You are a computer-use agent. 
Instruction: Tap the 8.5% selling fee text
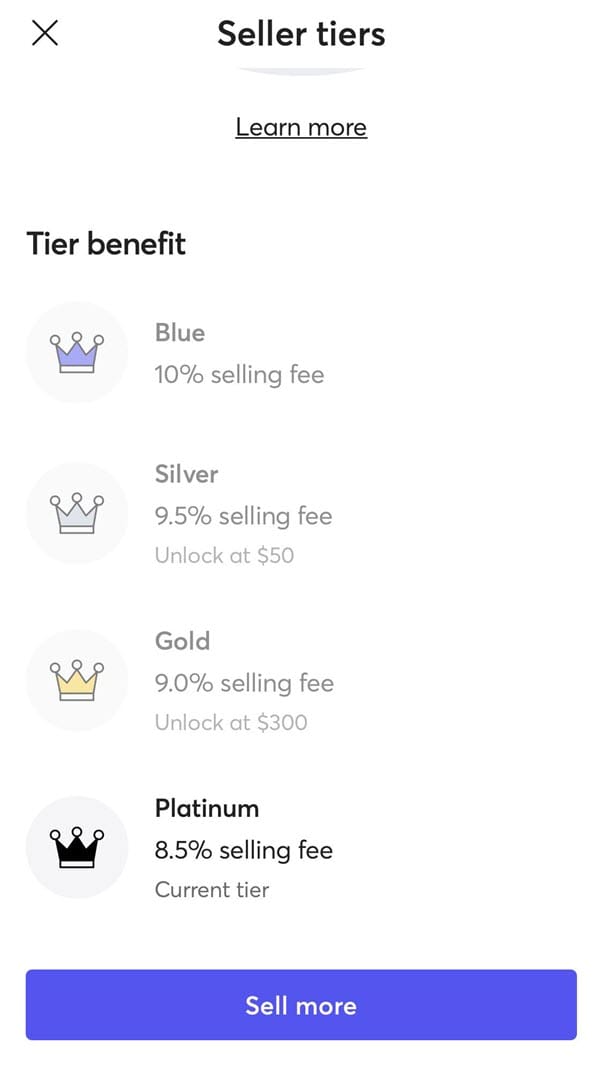tap(243, 850)
